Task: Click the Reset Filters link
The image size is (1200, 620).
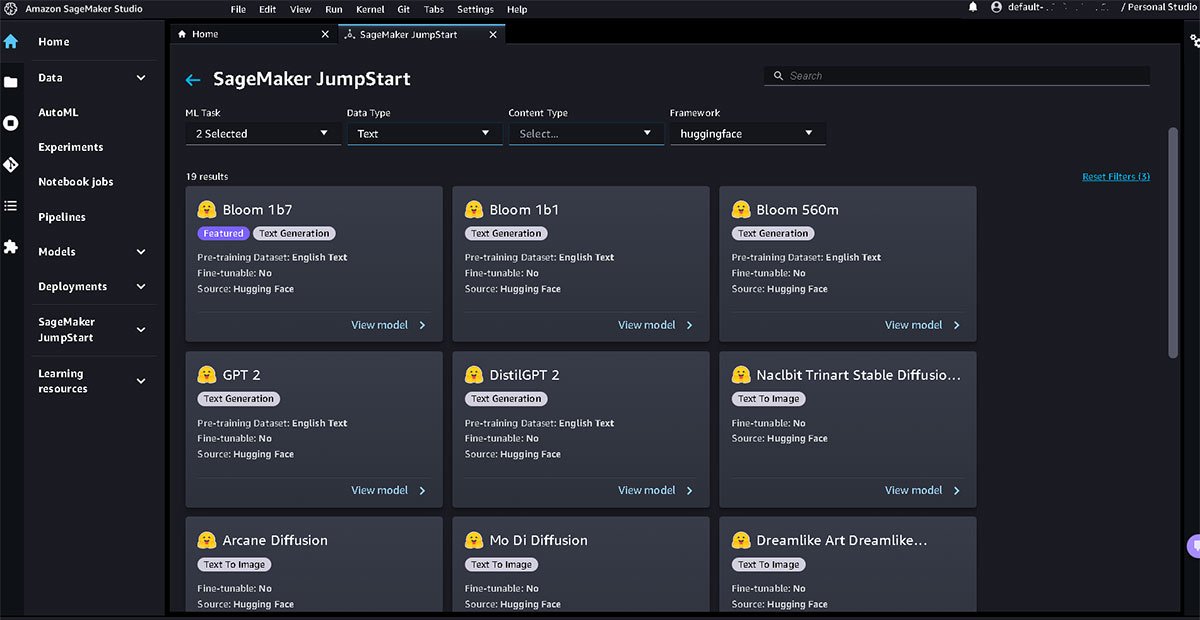Action: point(1115,177)
